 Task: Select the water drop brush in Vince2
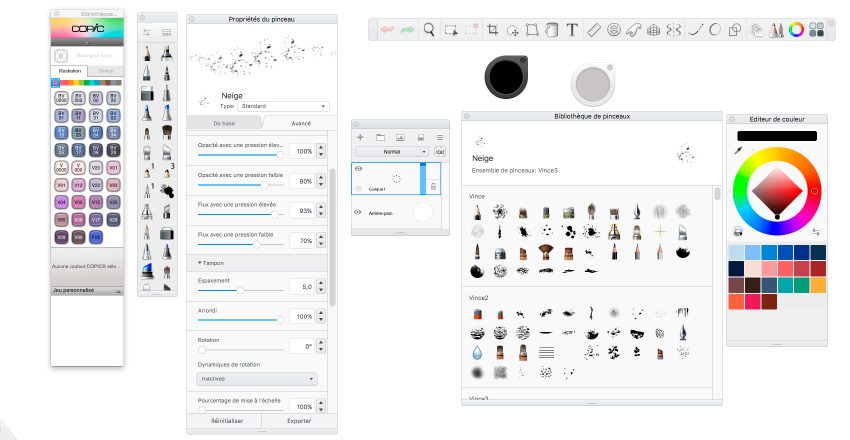tap(477, 353)
